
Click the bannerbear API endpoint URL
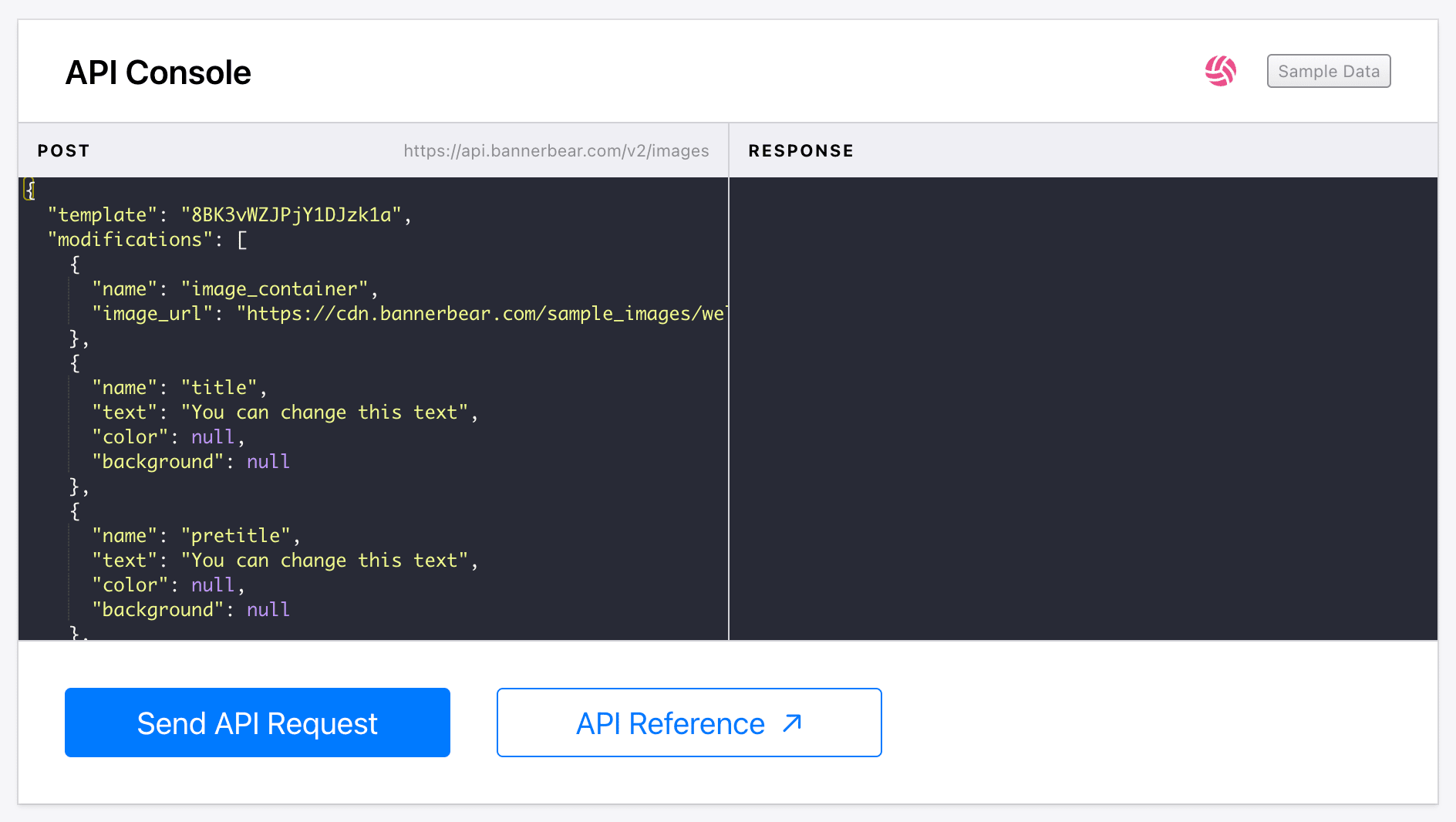556,150
